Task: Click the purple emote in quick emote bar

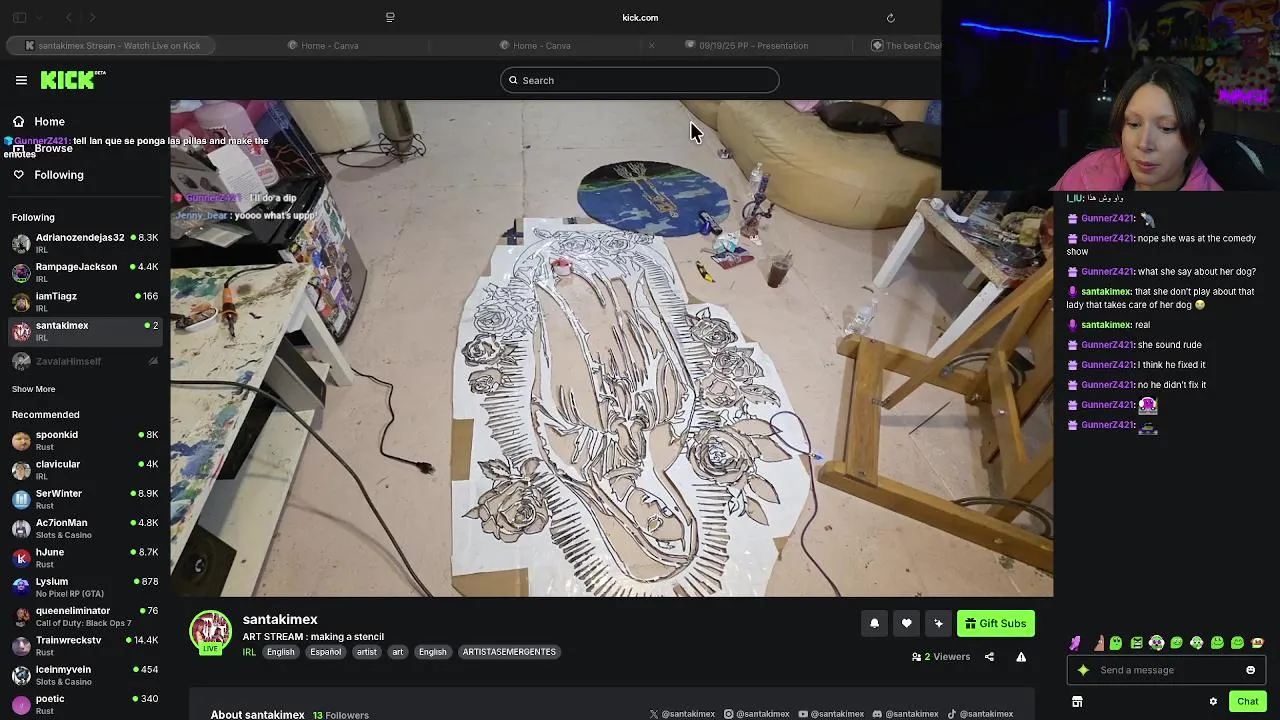Action: coord(1075,643)
